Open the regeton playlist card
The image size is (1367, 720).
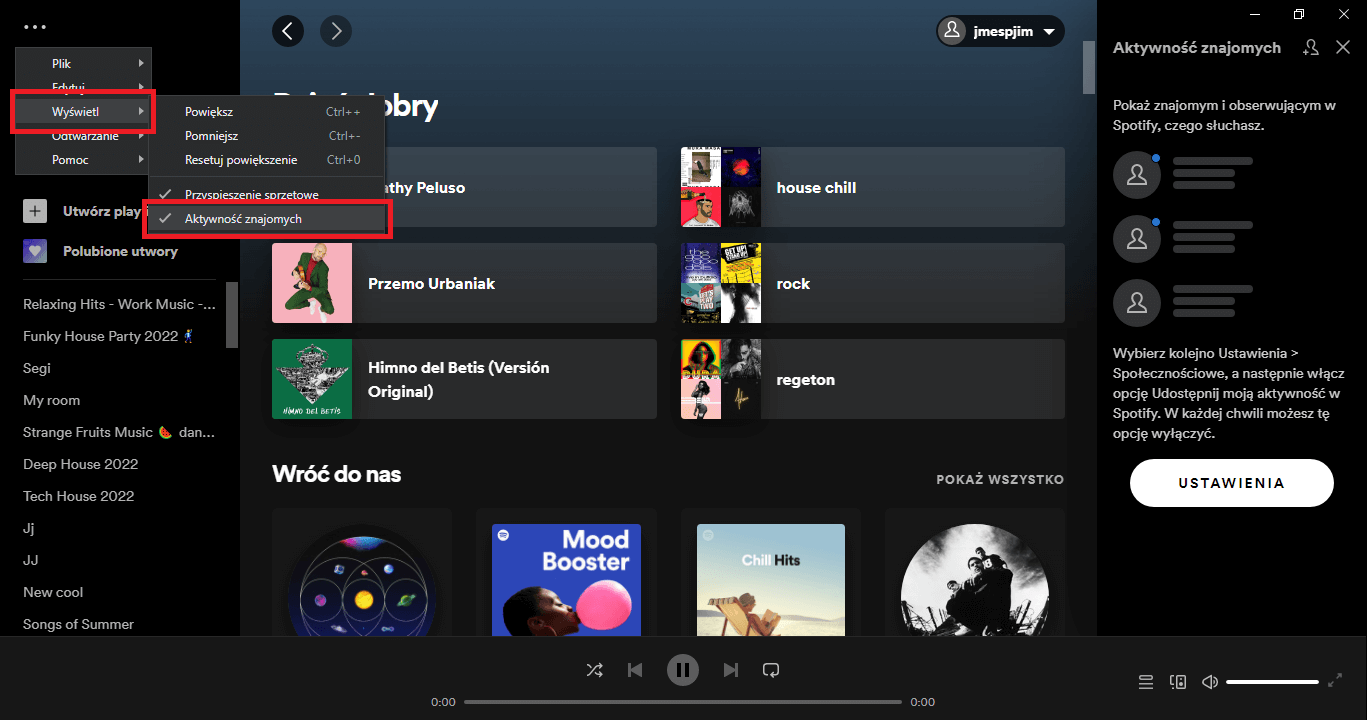coord(873,379)
